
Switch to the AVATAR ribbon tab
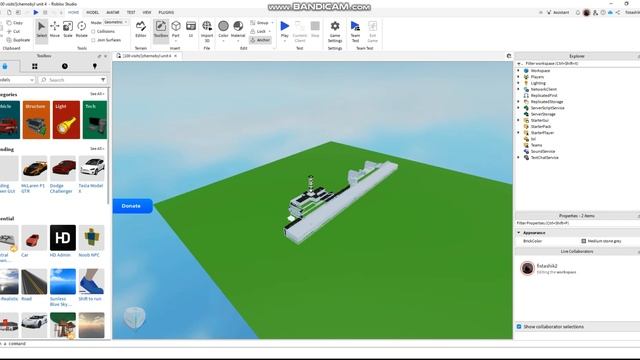(113, 13)
